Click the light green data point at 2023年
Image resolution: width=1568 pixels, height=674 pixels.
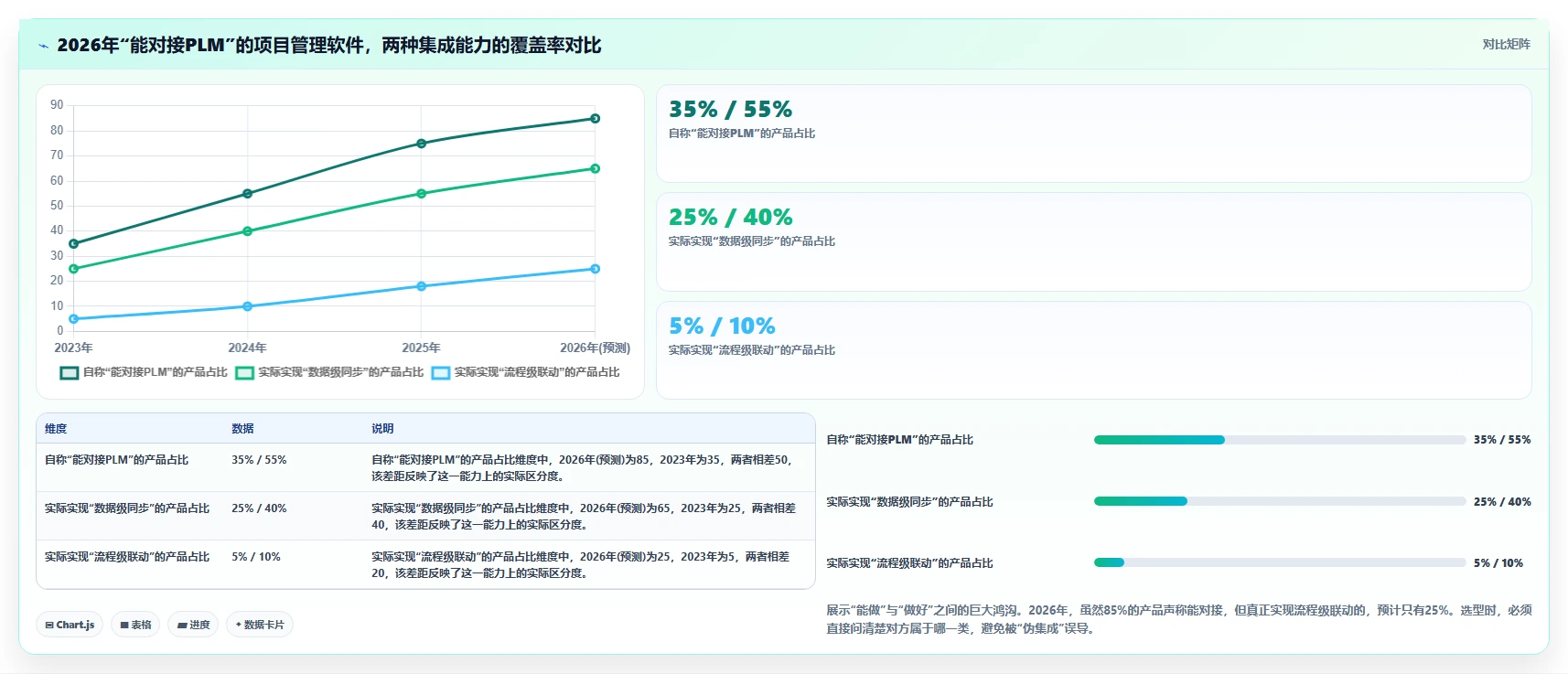tap(74, 269)
